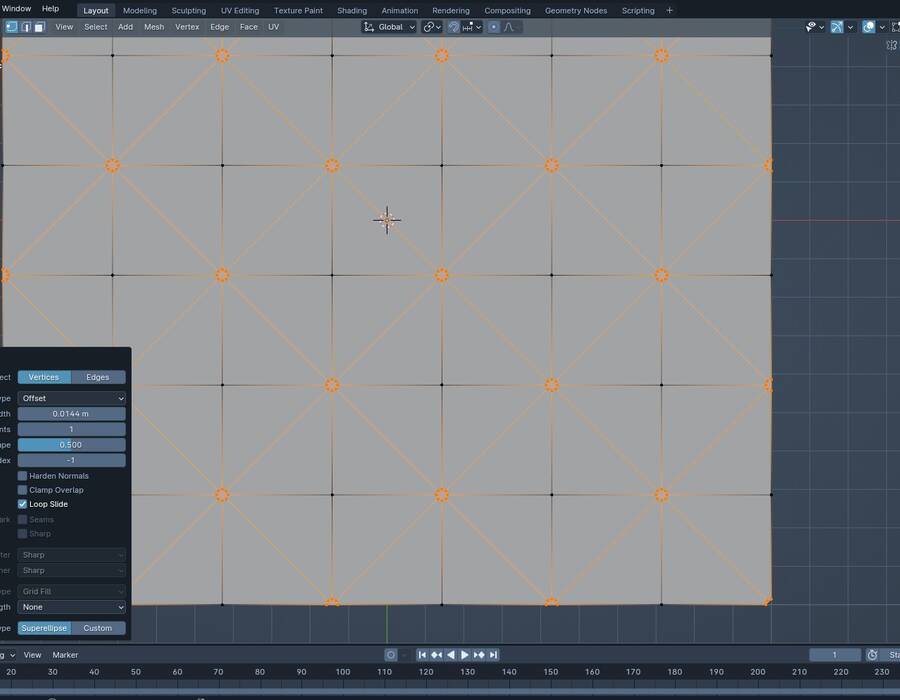Switch to face select mode
The width and height of the screenshot is (900, 700).
(x=40, y=27)
